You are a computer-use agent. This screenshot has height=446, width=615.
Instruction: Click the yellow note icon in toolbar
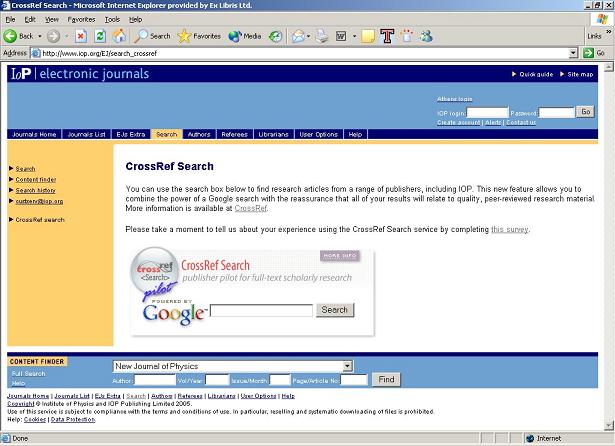click(368, 36)
